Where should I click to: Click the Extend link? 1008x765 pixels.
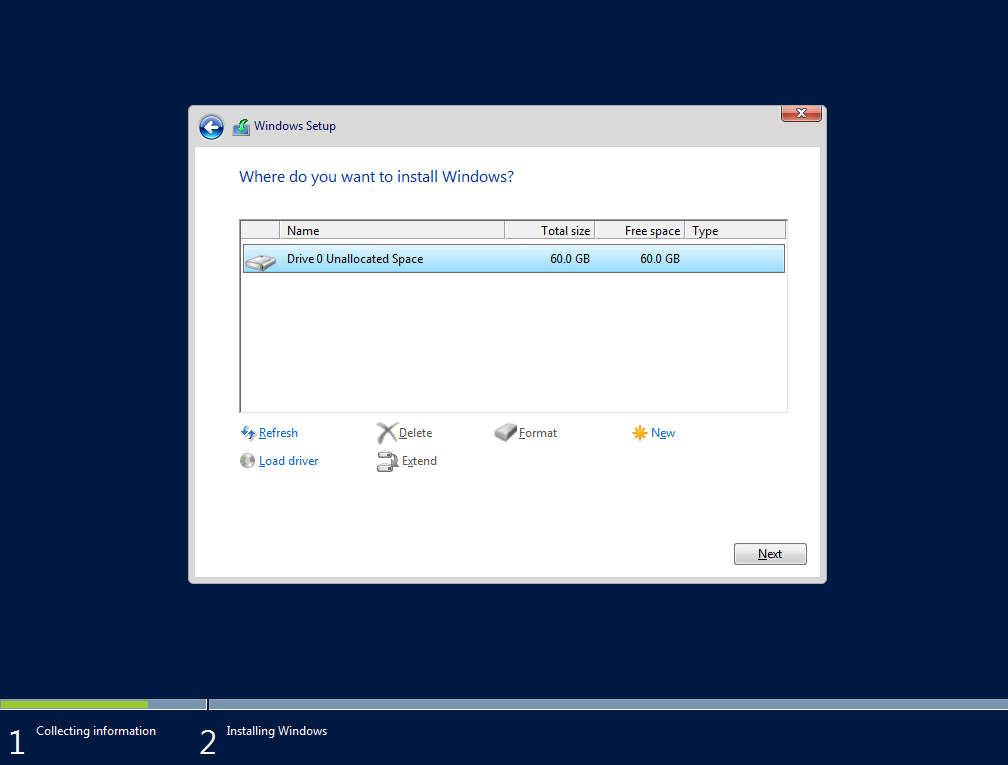[419, 461]
